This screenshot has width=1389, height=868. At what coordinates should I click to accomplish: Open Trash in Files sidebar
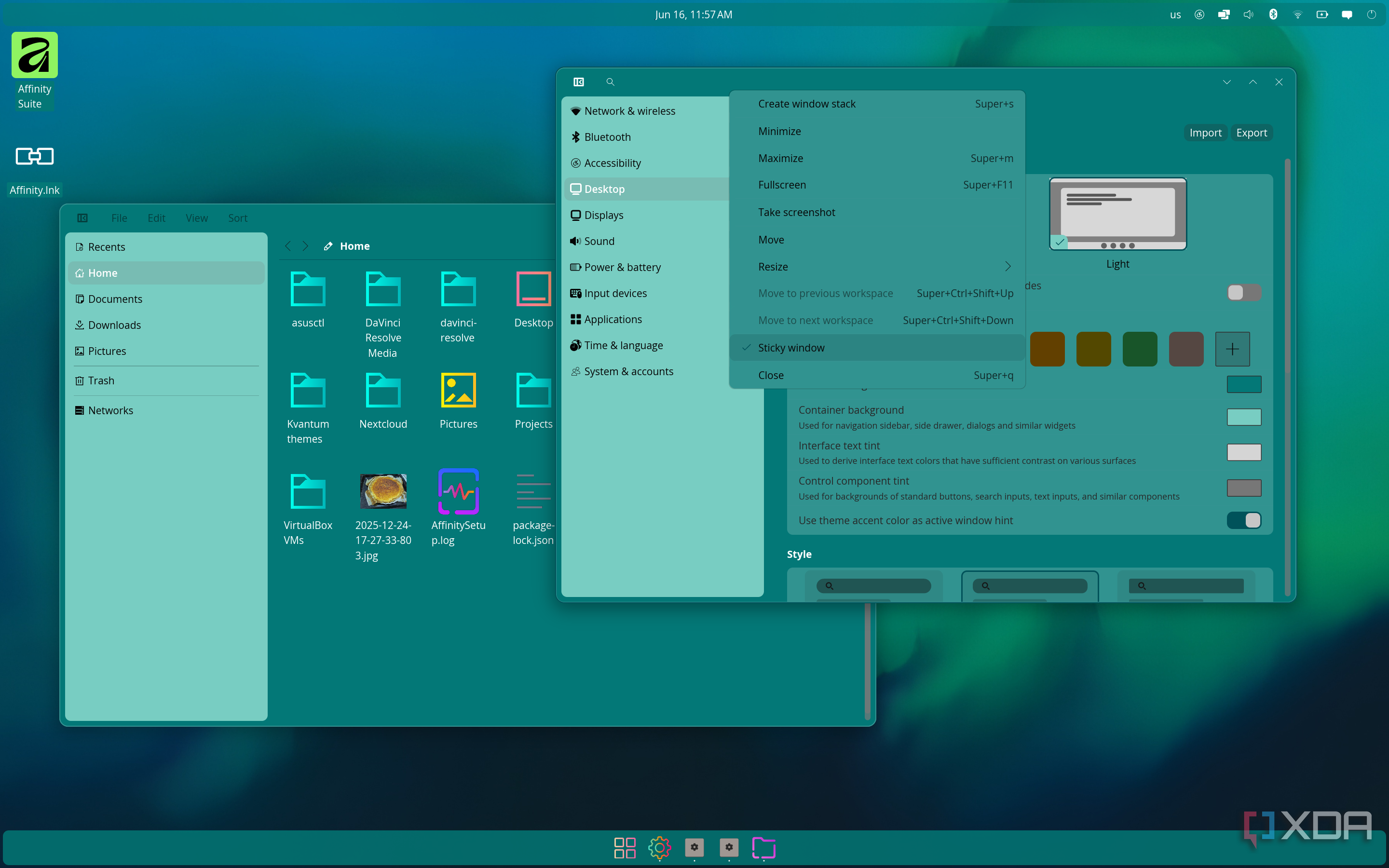coord(166,381)
